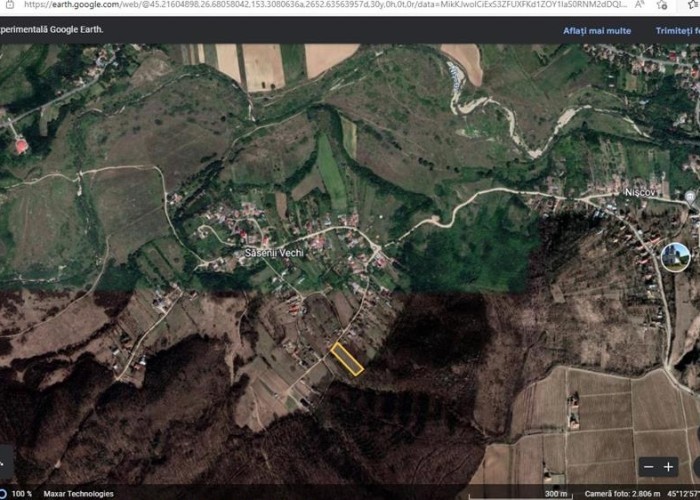The width and height of the screenshot is (700, 500).
Task: Click the Săsenii Vechi village label
Action: click(273, 253)
